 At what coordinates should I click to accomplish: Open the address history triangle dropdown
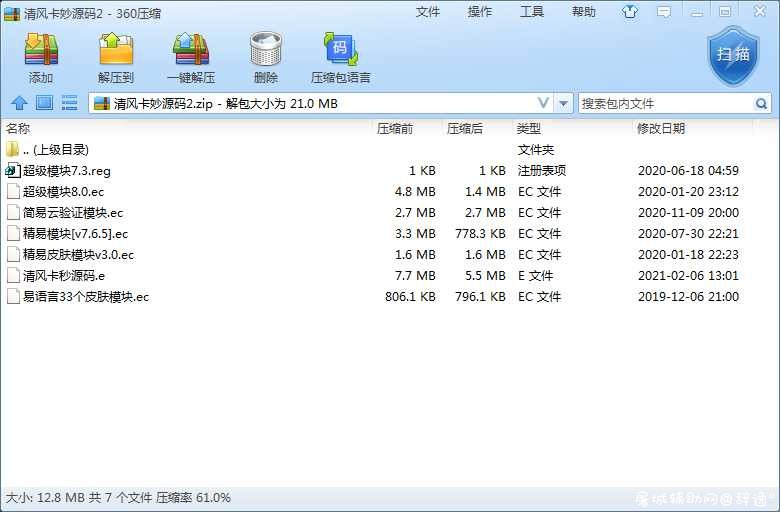(563, 103)
